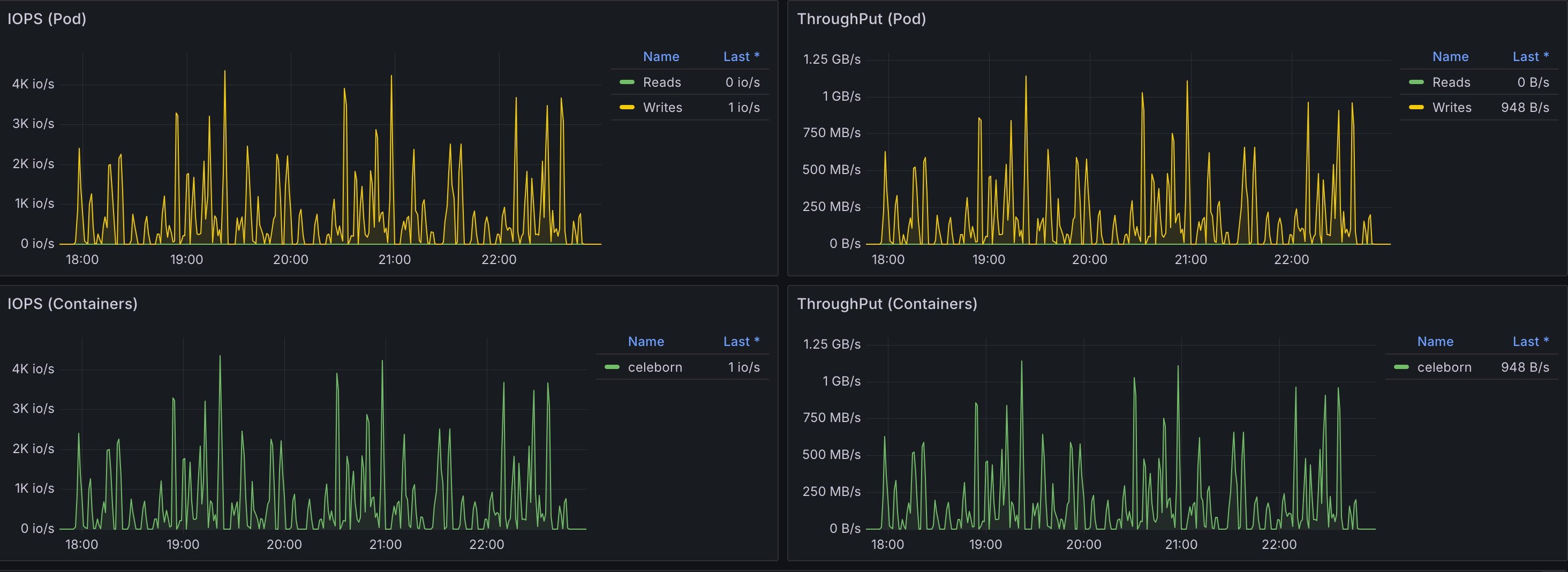Click the green celeborn swatch in IOPS (Containers)
This screenshot has width=1568, height=572.
pos(612,367)
